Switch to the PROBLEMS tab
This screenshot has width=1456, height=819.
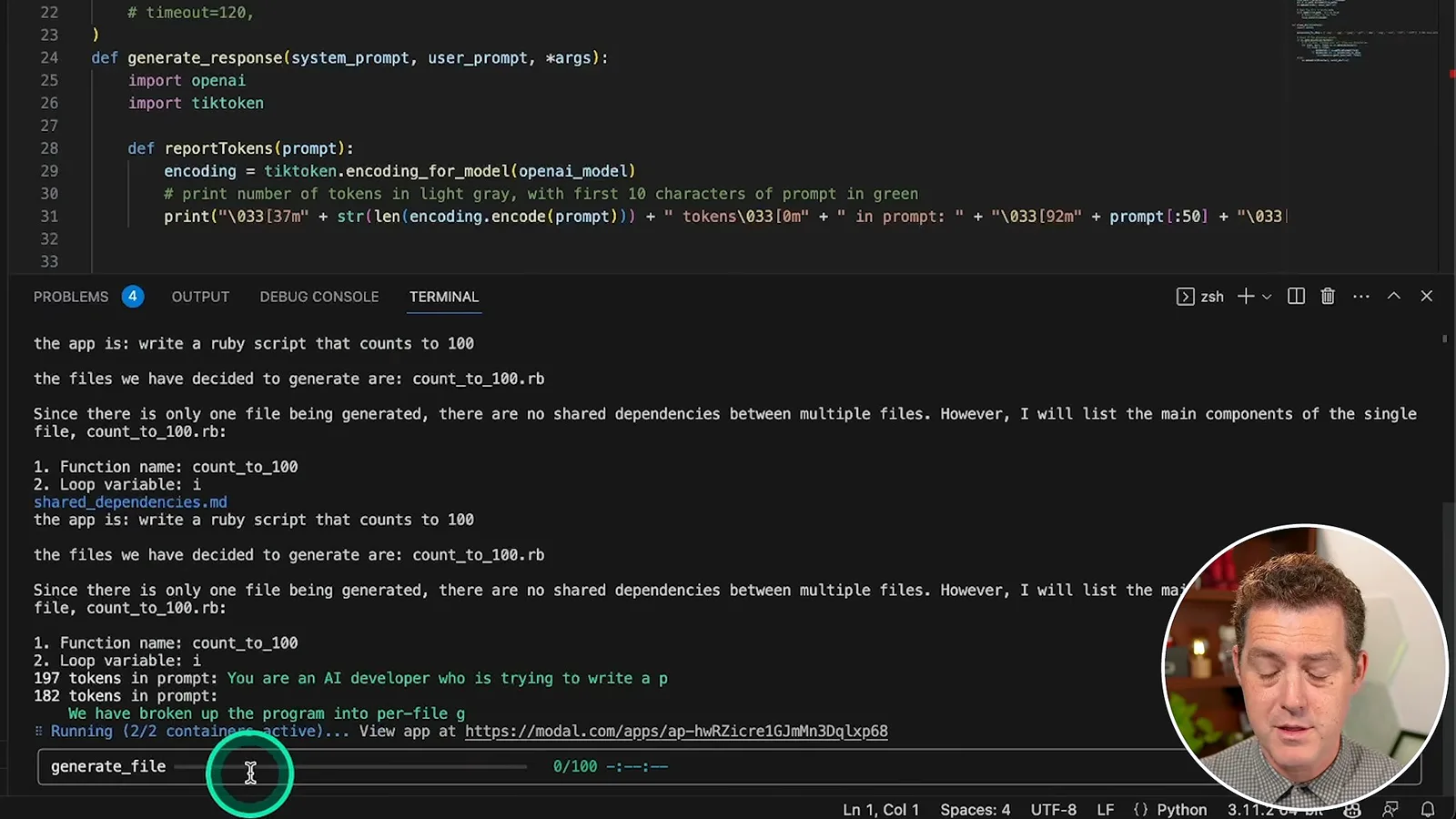(x=71, y=297)
